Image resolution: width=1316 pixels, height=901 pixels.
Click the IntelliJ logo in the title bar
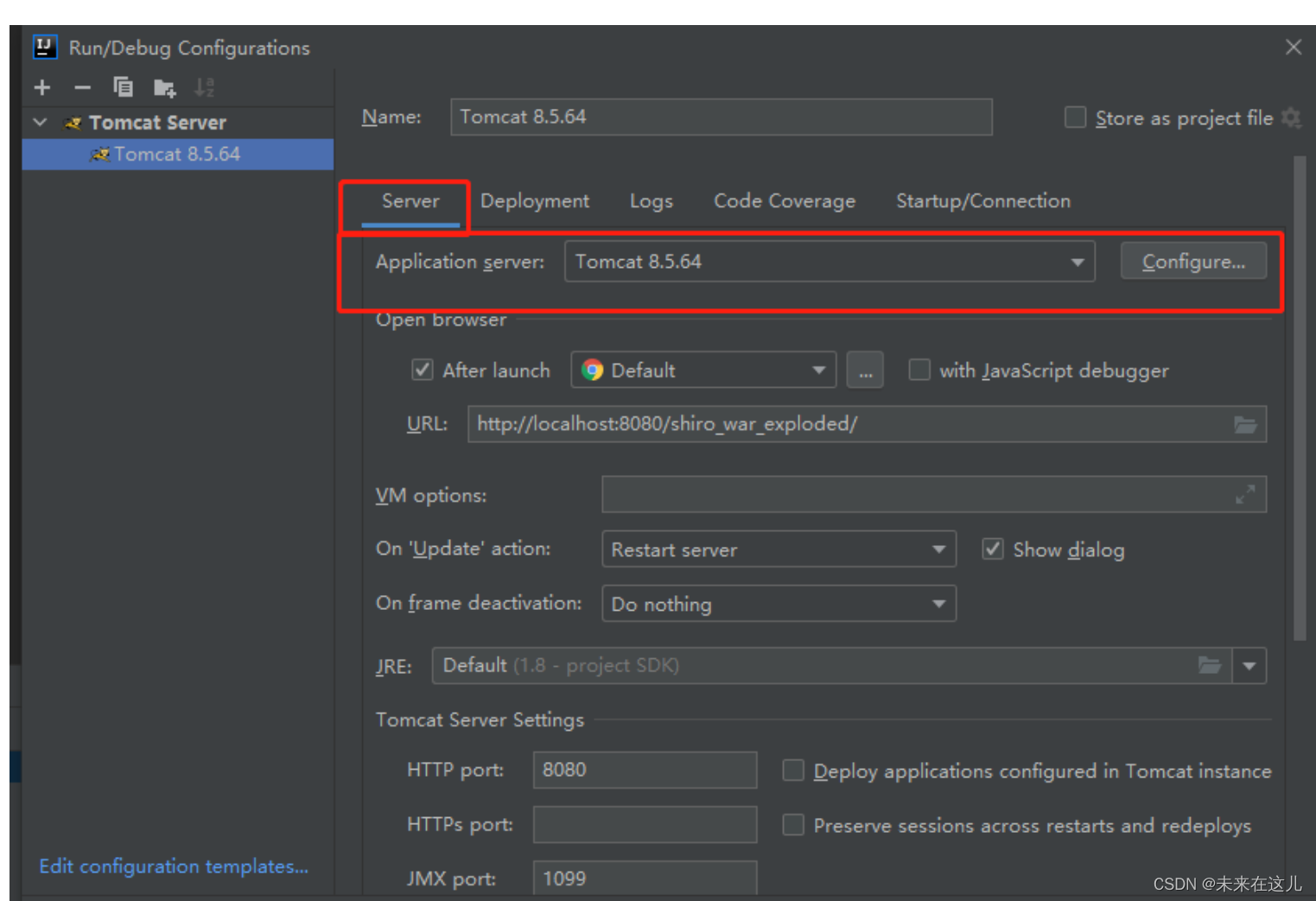click(45, 47)
